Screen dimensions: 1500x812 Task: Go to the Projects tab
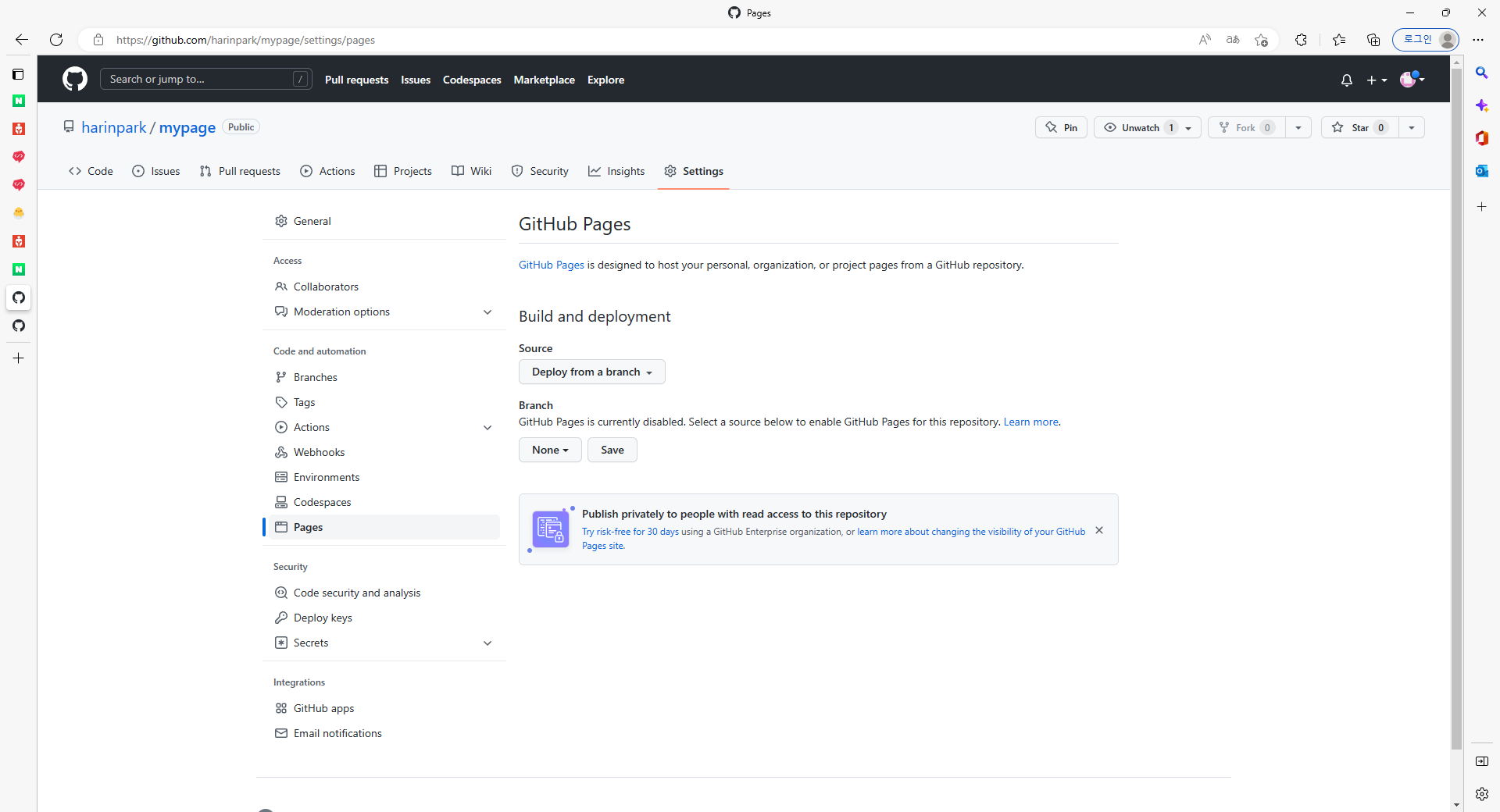tap(403, 171)
